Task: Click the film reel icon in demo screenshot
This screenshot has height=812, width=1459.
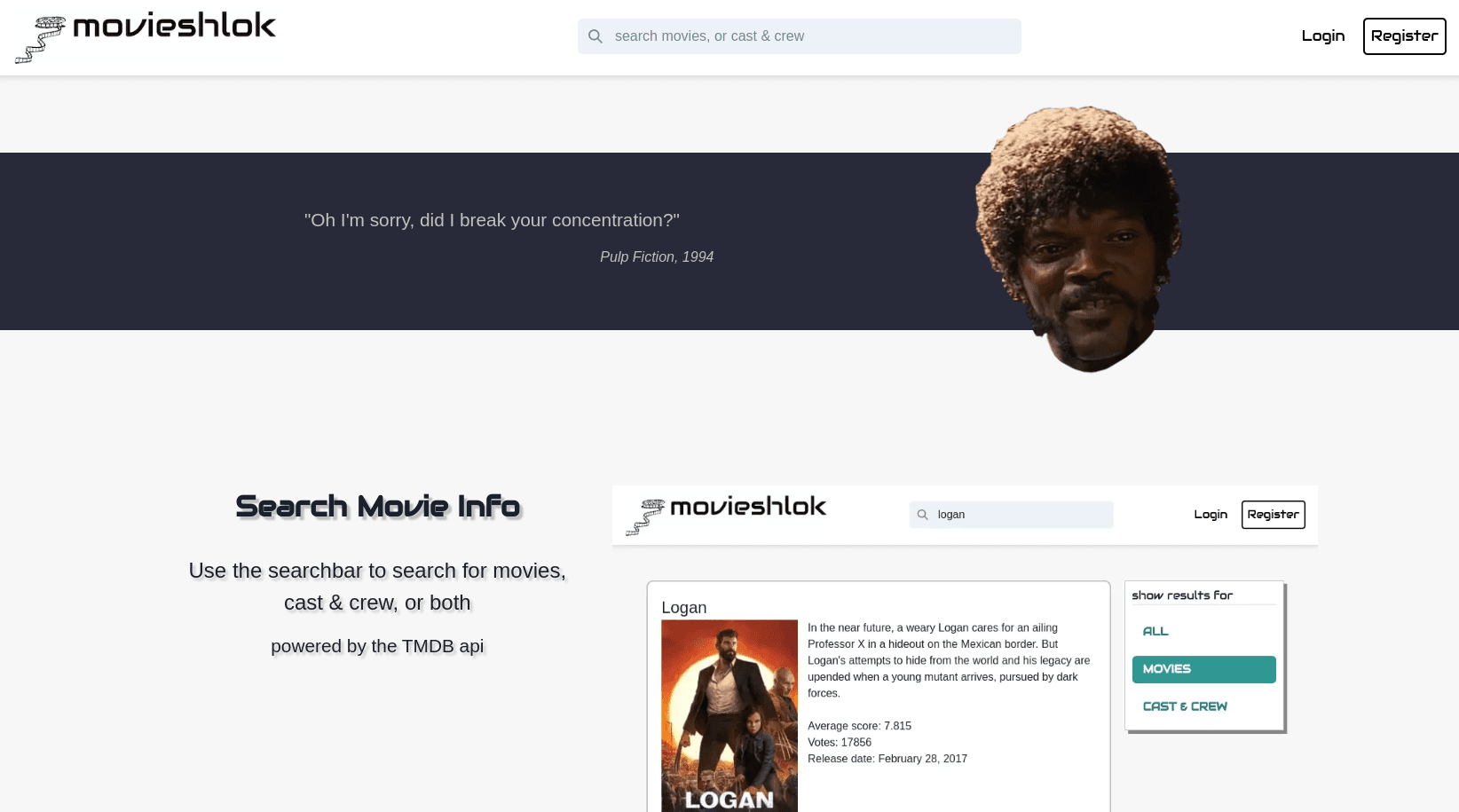Action: click(645, 517)
